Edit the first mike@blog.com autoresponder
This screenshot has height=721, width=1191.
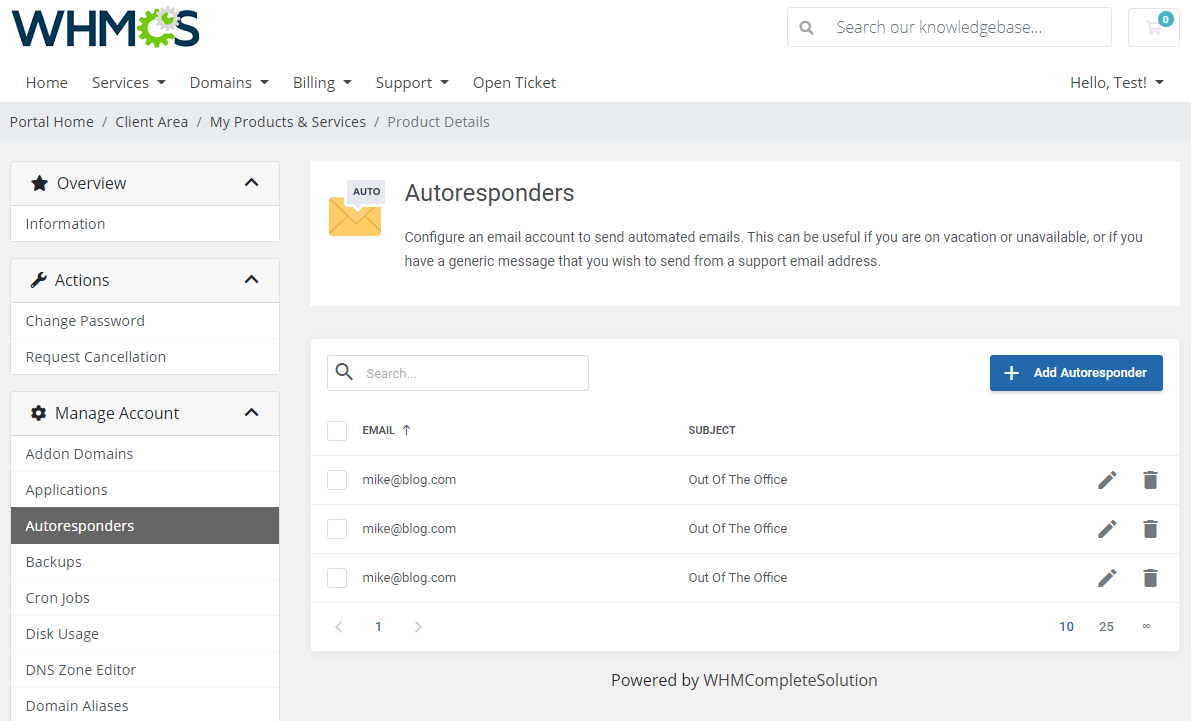(x=1107, y=479)
